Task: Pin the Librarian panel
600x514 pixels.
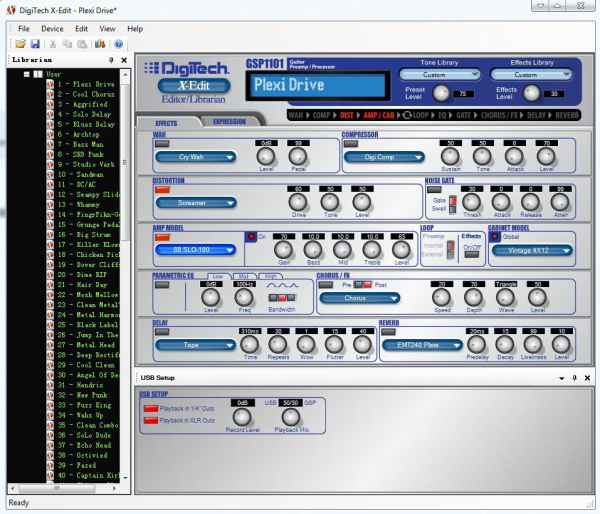Action: click(111, 60)
